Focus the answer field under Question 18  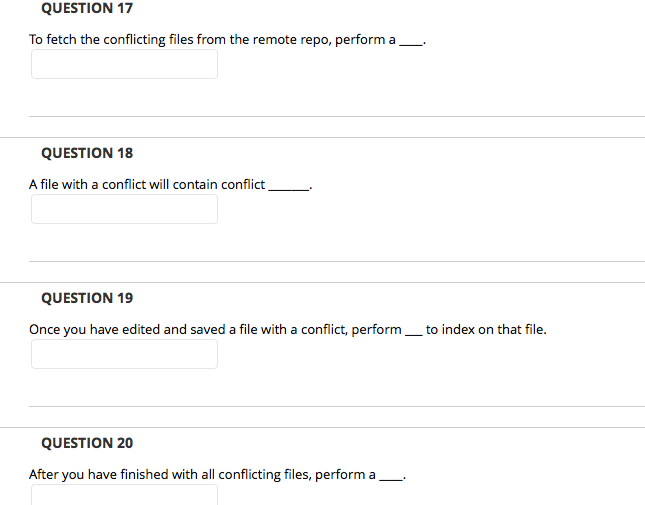point(124,209)
